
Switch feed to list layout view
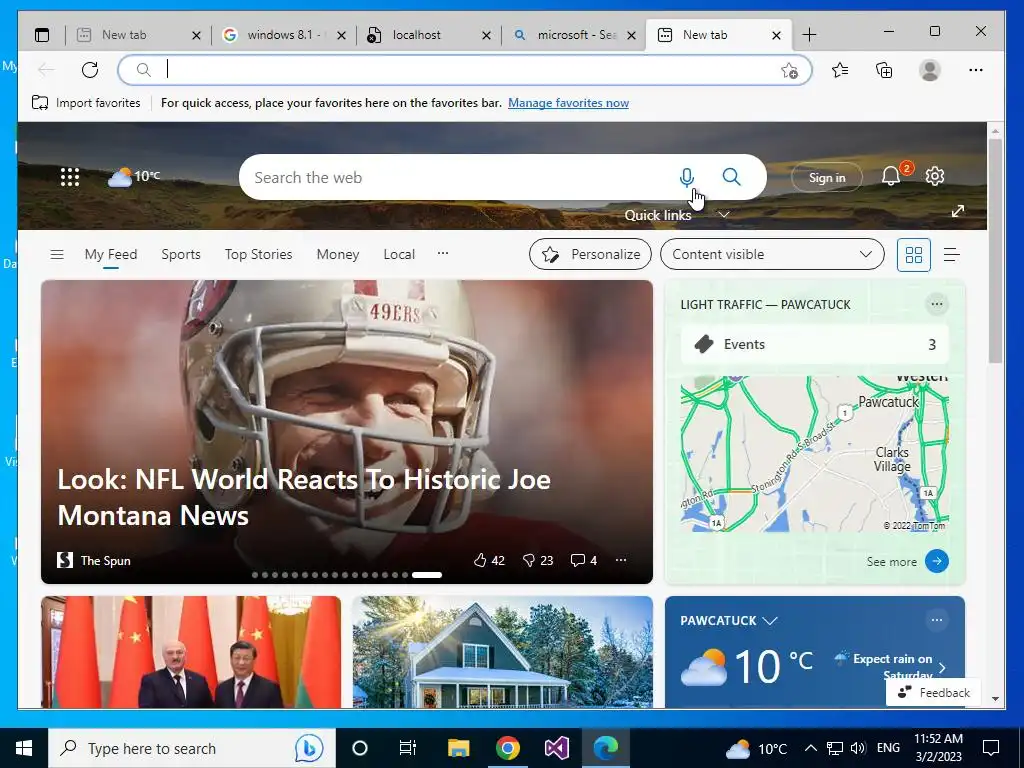952,255
